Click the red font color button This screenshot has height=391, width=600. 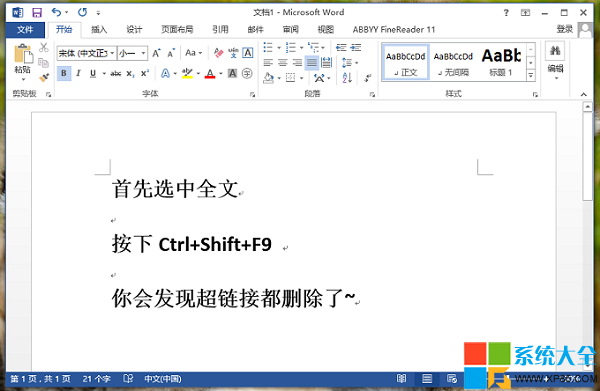[210, 73]
